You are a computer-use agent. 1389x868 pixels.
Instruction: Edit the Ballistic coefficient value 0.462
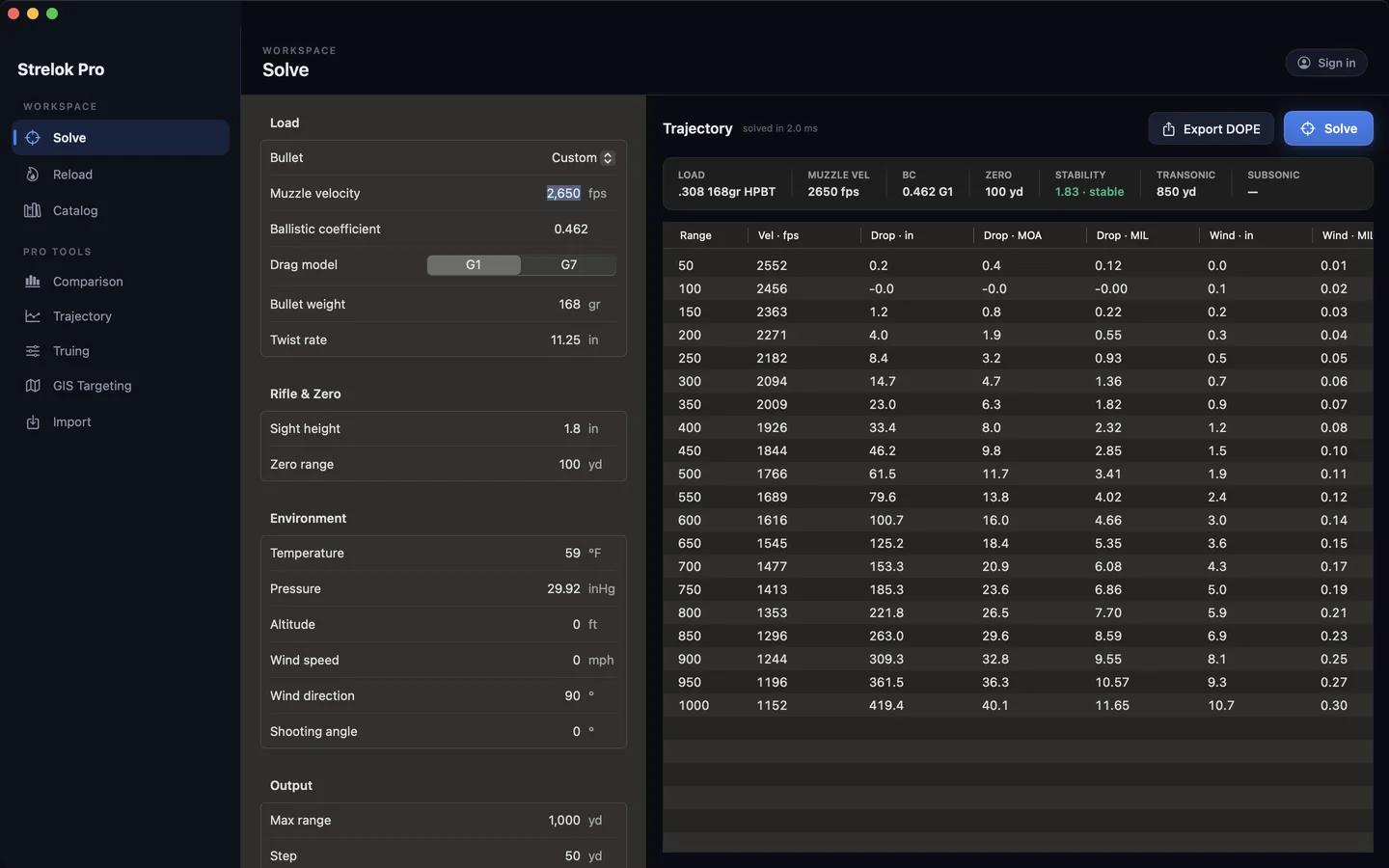pos(571,229)
